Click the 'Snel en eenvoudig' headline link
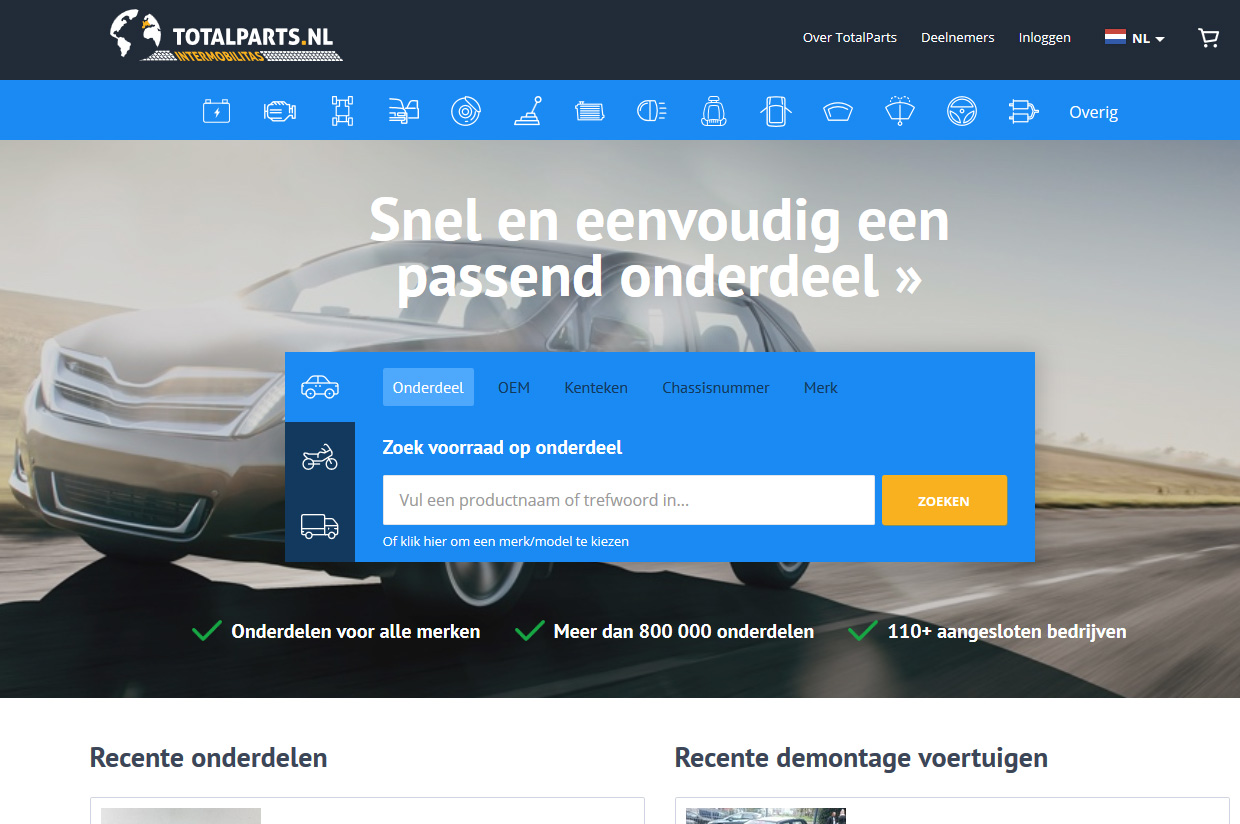The image size is (1240, 824). pyautogui.click(x=659, y=248)
